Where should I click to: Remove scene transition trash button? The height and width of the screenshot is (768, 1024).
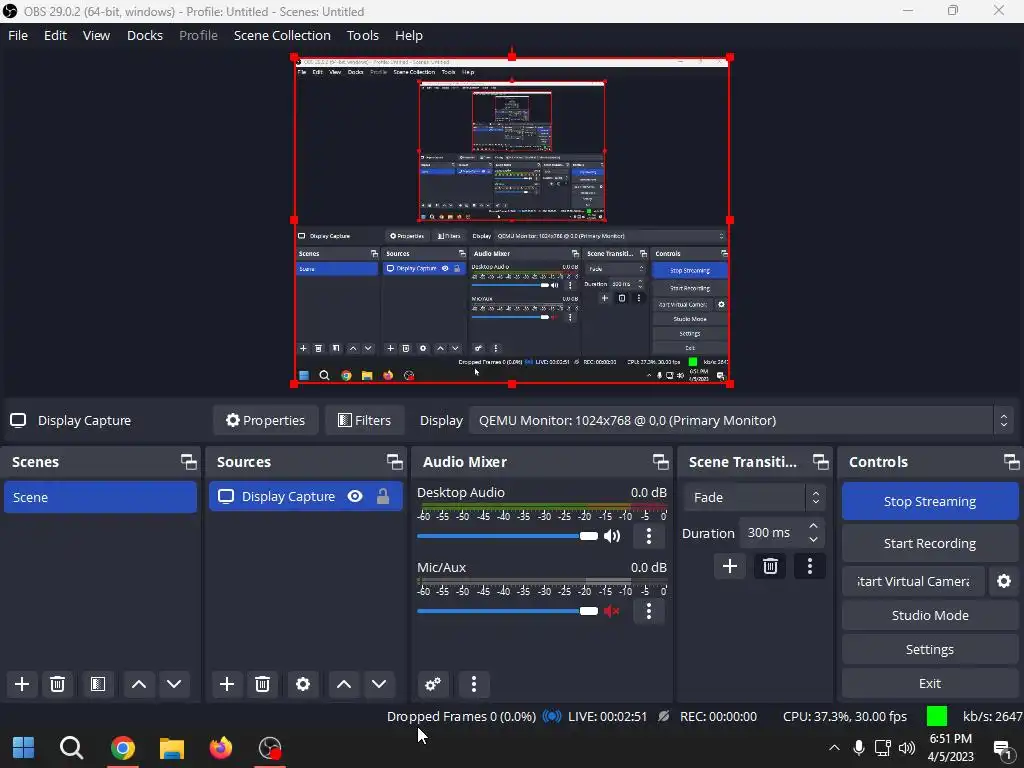pos(770,566)
